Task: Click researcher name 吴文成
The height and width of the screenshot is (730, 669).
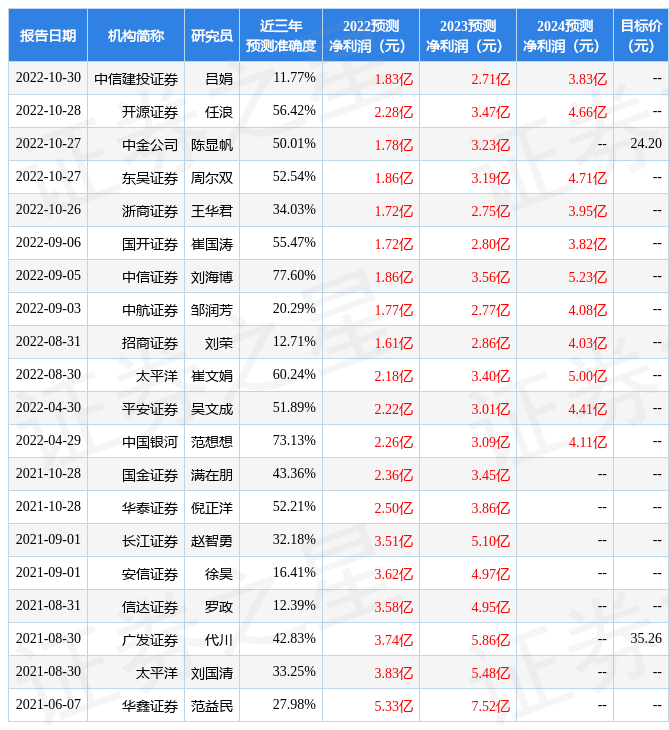Action: [x=212, y=409]
